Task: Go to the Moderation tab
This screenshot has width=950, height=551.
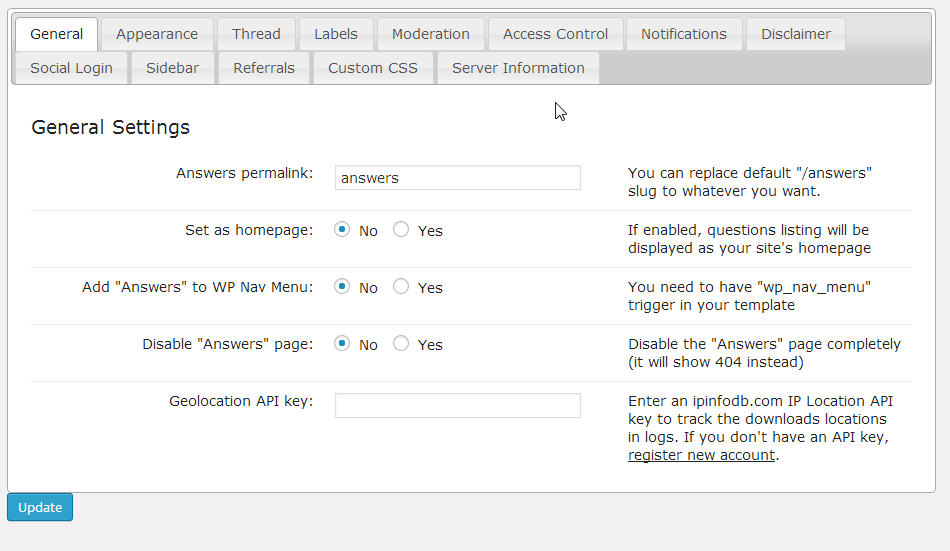Action: click(430, 34)
